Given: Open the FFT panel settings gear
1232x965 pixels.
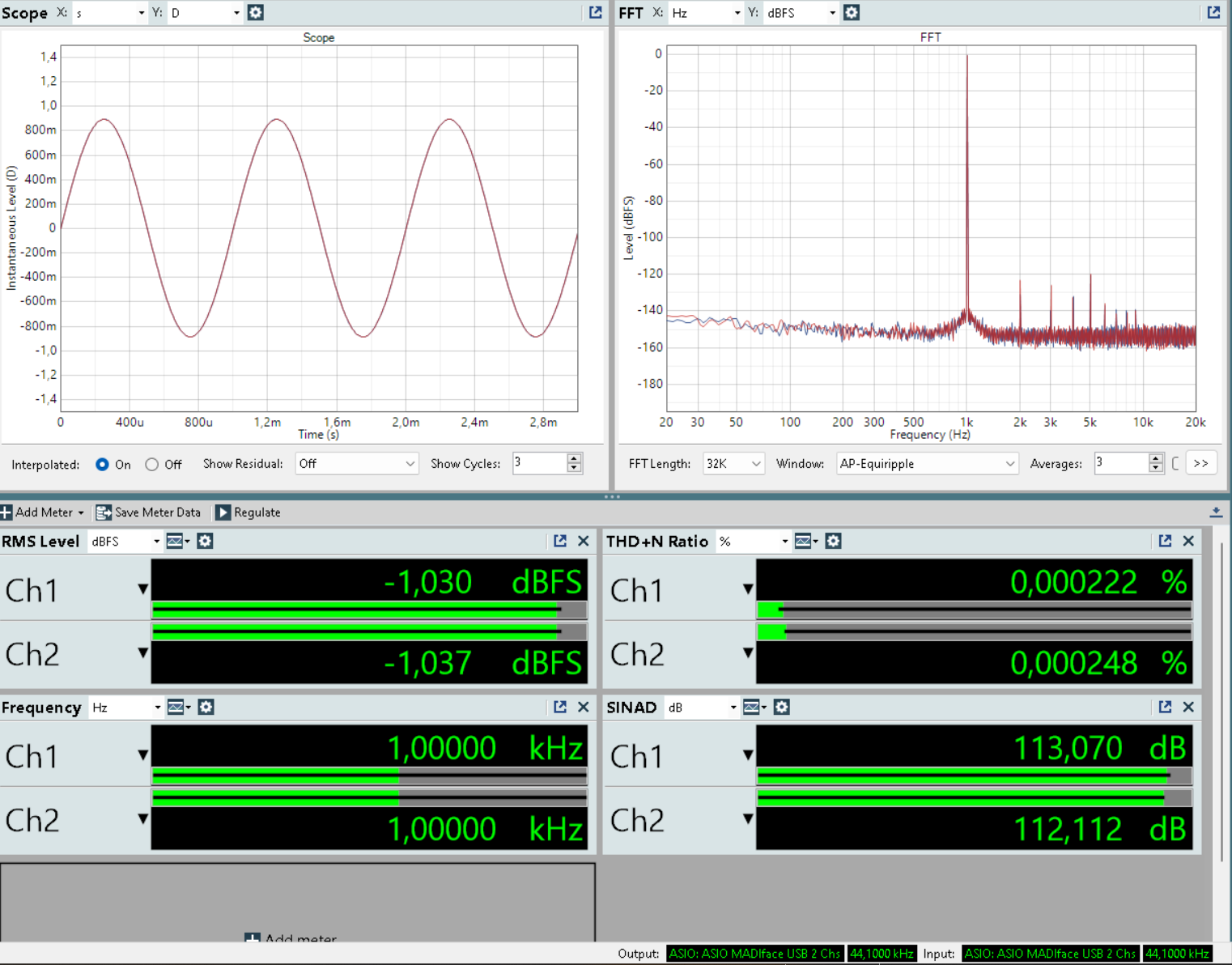Looking at the screenshot, I should tap(852, 12).
